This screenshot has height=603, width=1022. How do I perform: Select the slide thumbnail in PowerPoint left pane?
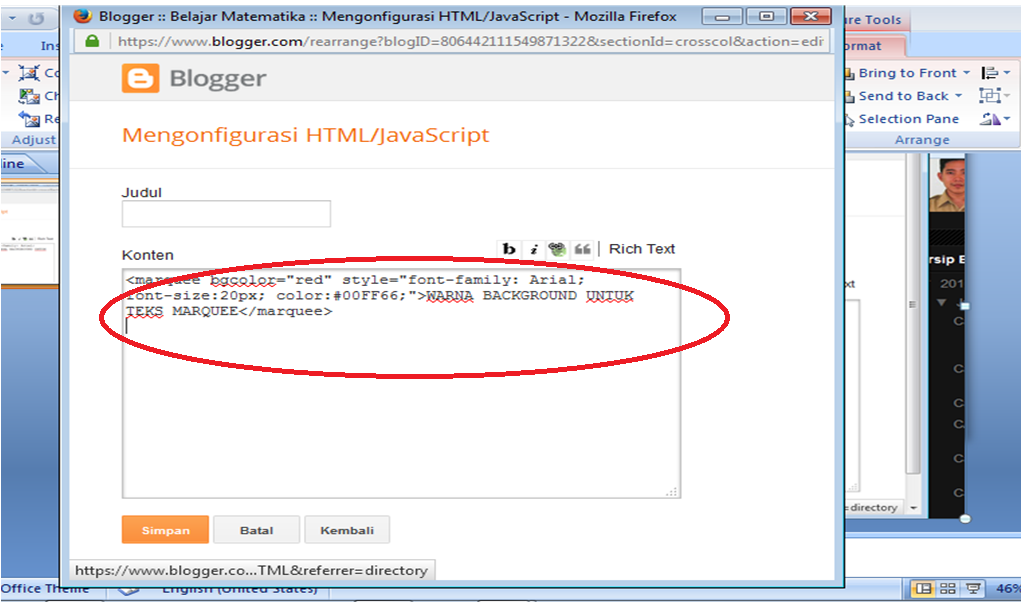29,233
